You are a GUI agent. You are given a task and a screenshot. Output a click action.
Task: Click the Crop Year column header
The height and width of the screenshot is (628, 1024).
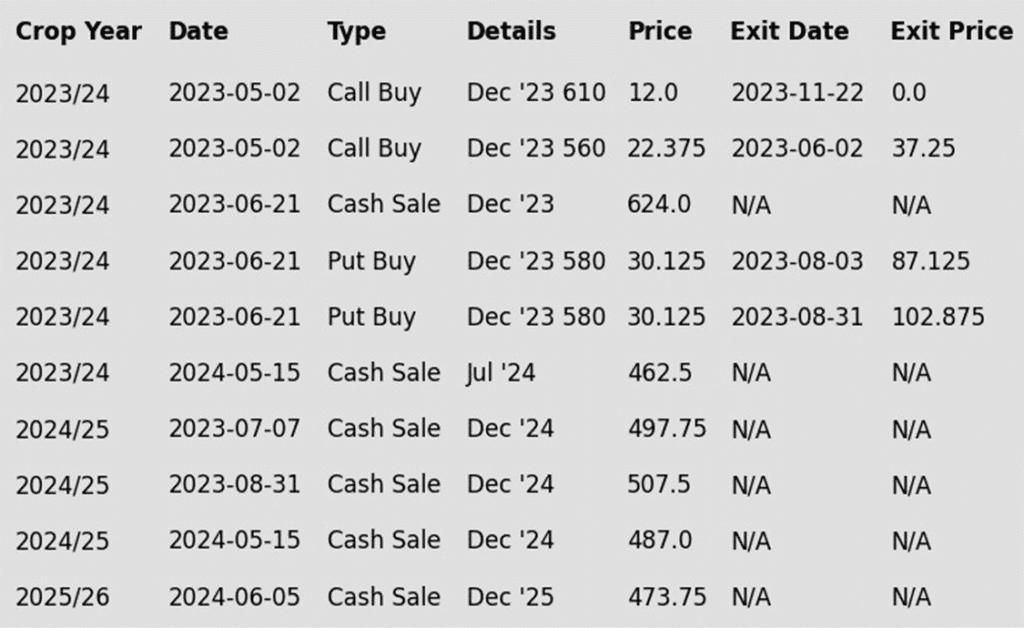click(78, 31)
